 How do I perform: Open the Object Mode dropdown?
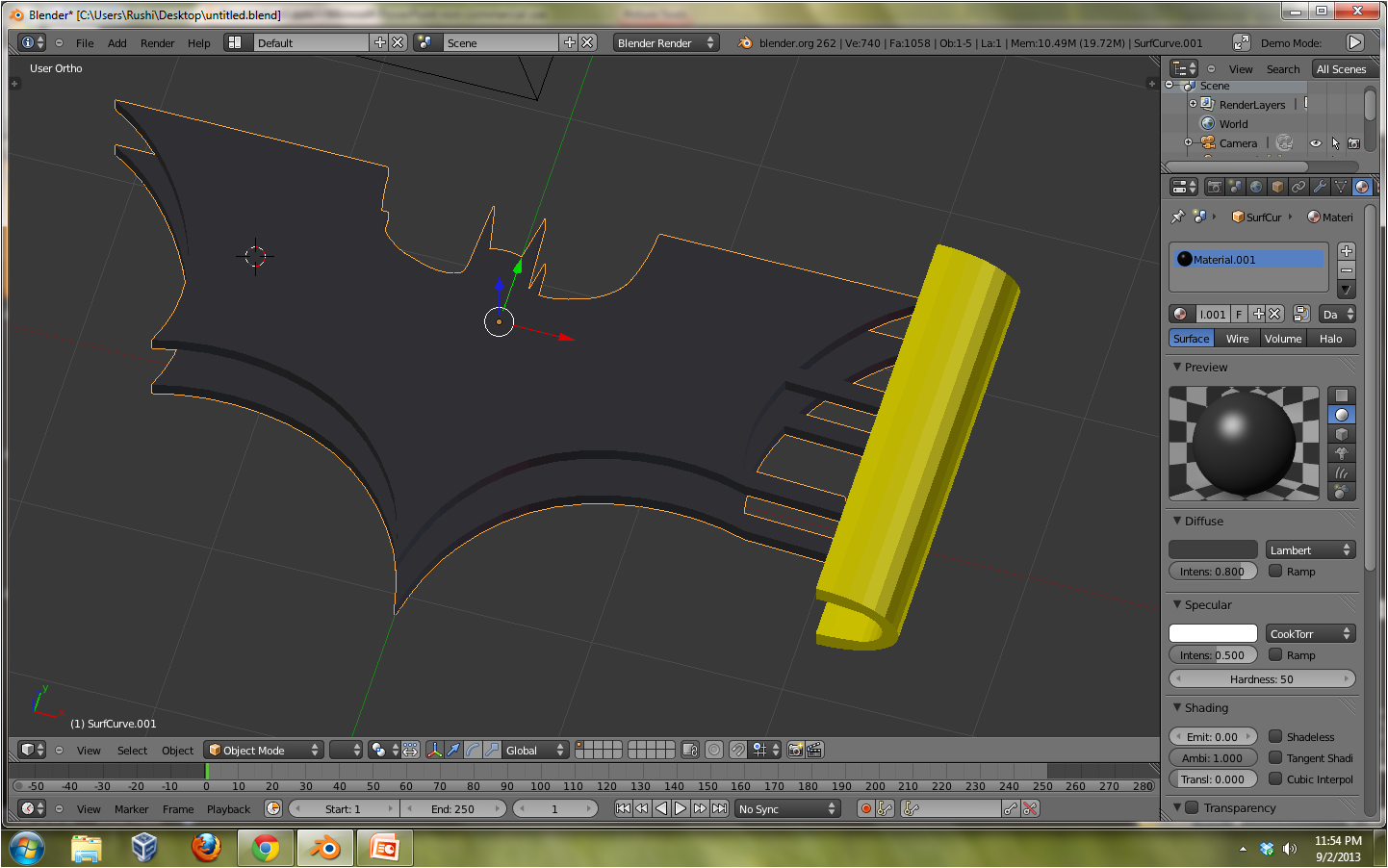click(263, 750)
